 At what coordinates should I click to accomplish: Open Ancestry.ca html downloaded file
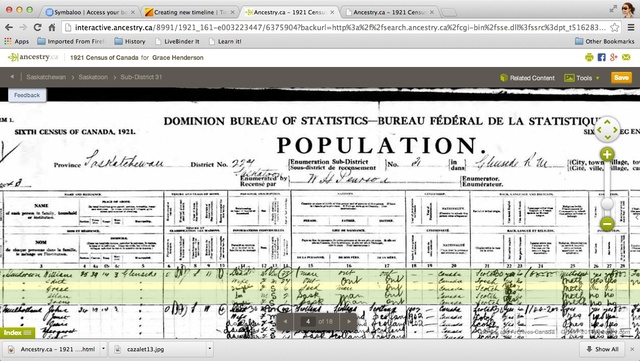(52, 349)
